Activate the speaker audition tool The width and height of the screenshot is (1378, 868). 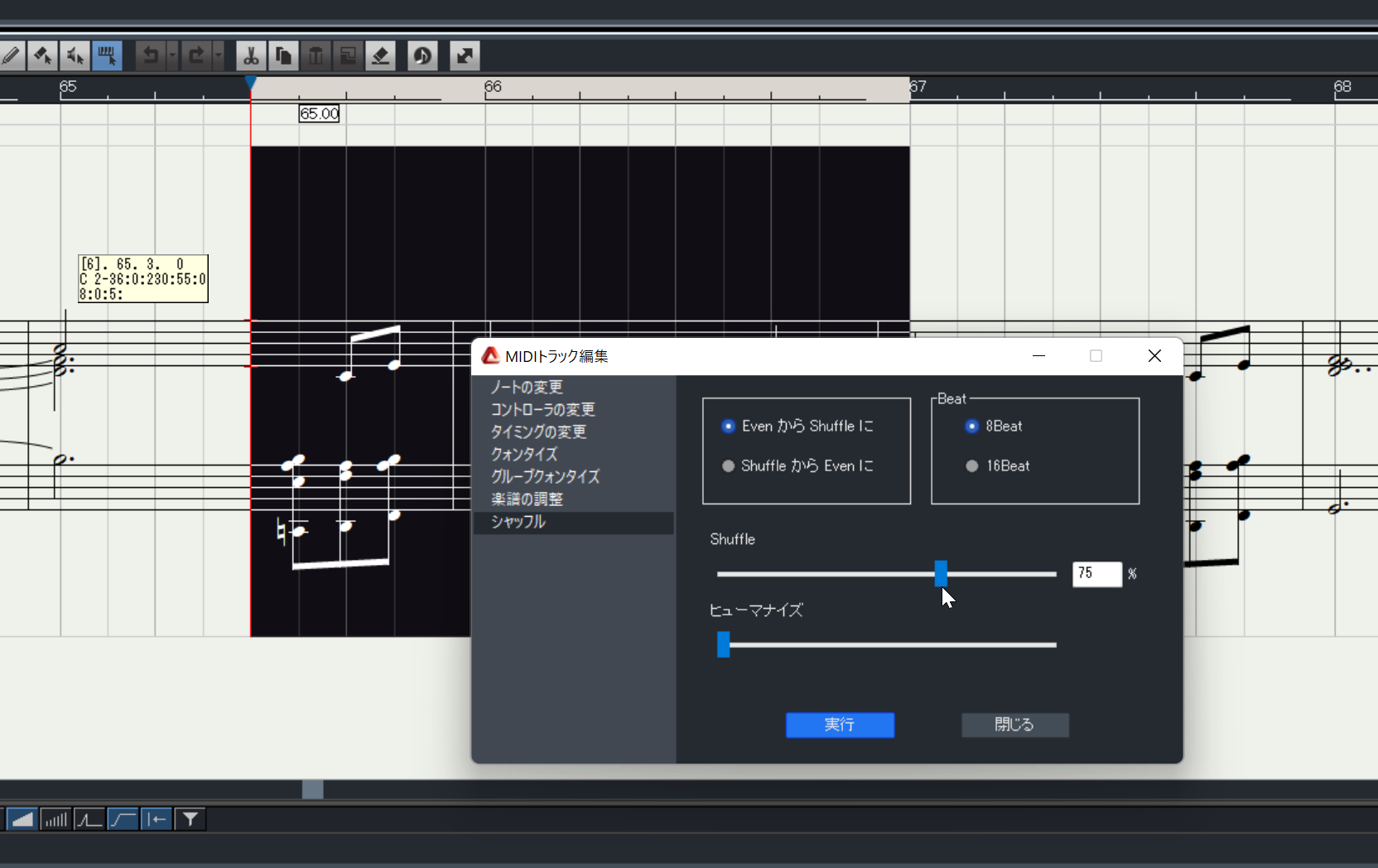pos(75,55)
